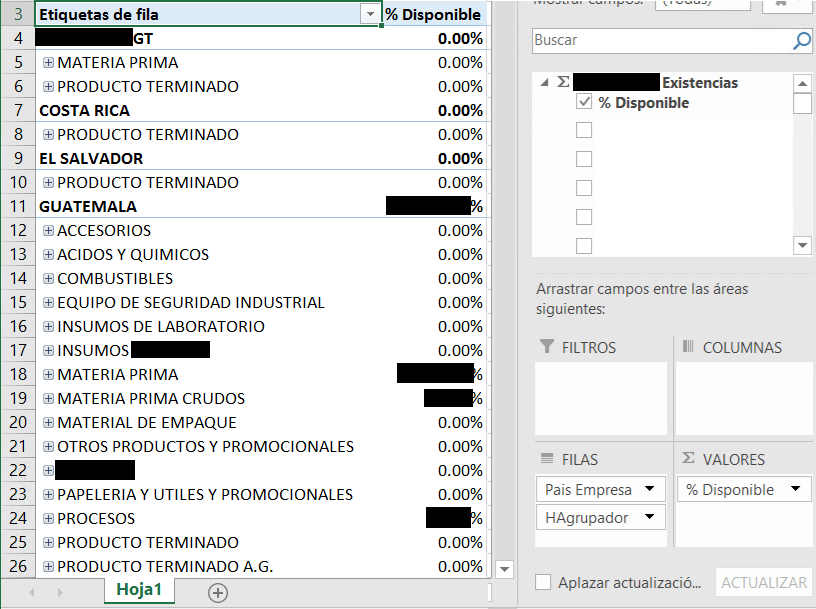Uncheck the % Disponible field checkbox
The width and height of the screenshot is (816, 609).
click(584, 102)
